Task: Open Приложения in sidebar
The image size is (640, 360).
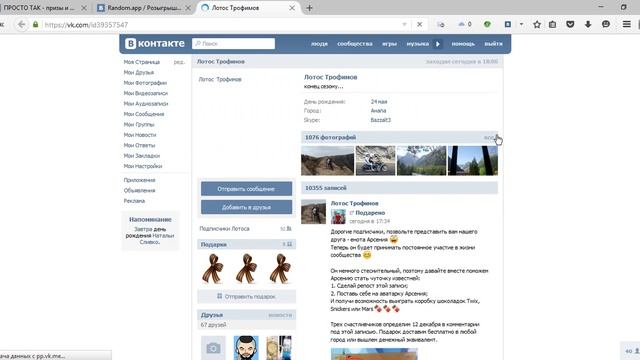Action: [x=139, y=180]
